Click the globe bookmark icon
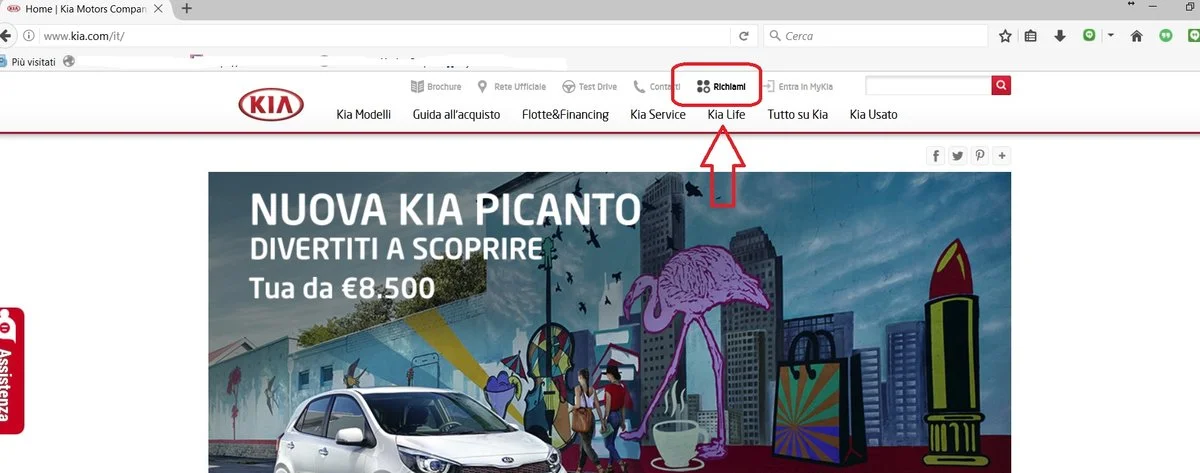This screenshot has height=473, width=1200. click(x=69, y=61)
